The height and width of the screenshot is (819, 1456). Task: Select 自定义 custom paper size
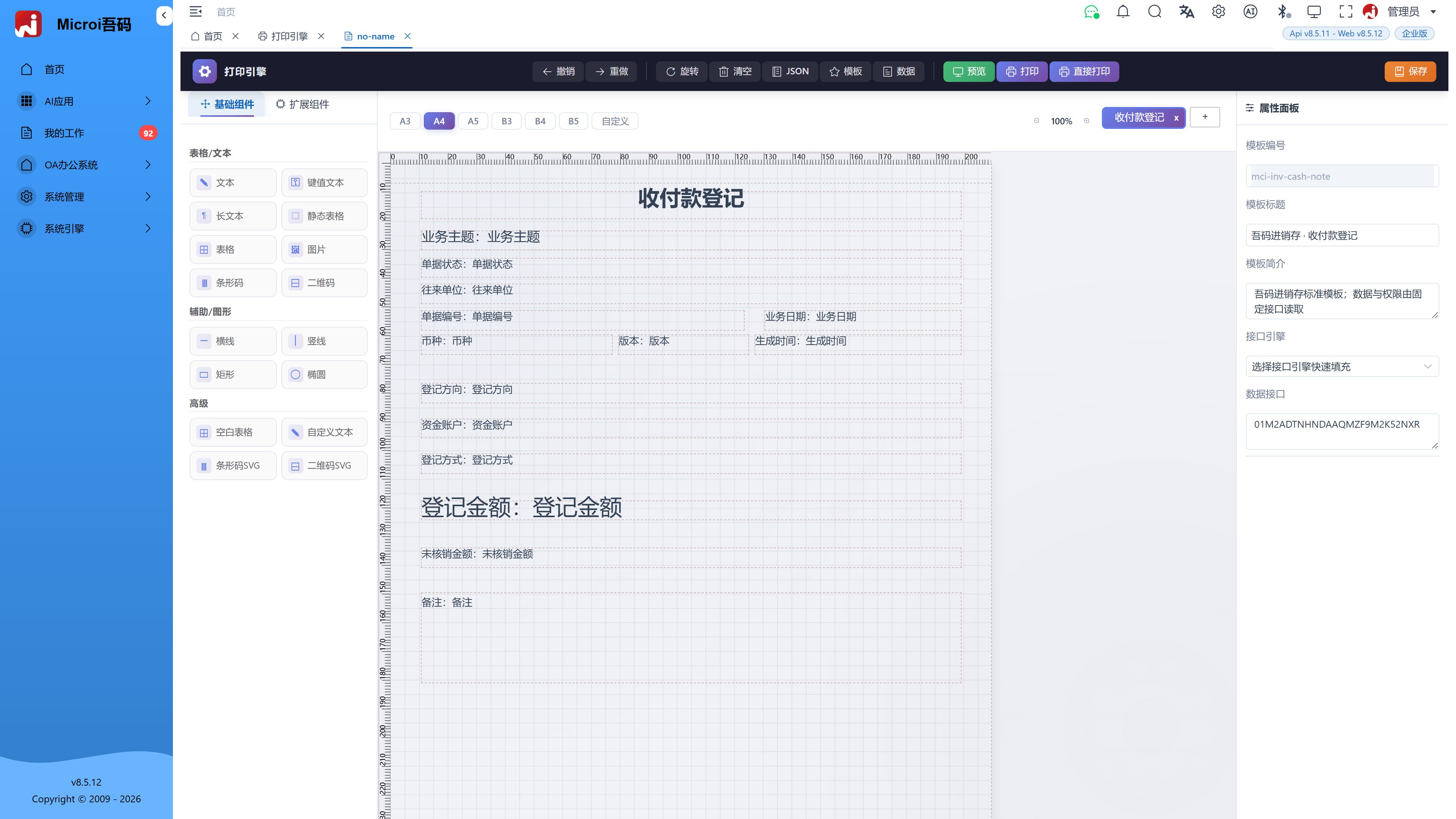pyautogui.click(x=615, y=121)
